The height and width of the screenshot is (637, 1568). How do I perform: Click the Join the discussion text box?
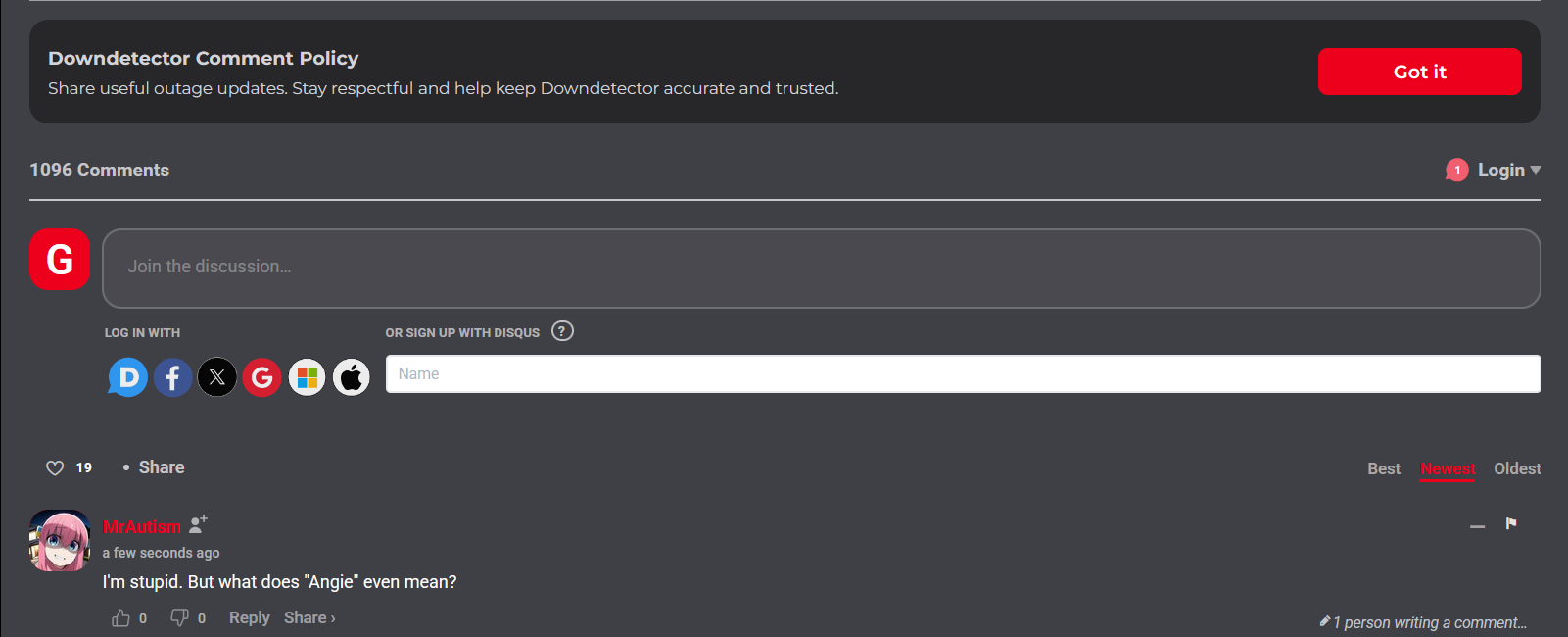pyautogui.click(x=821, y=269)
